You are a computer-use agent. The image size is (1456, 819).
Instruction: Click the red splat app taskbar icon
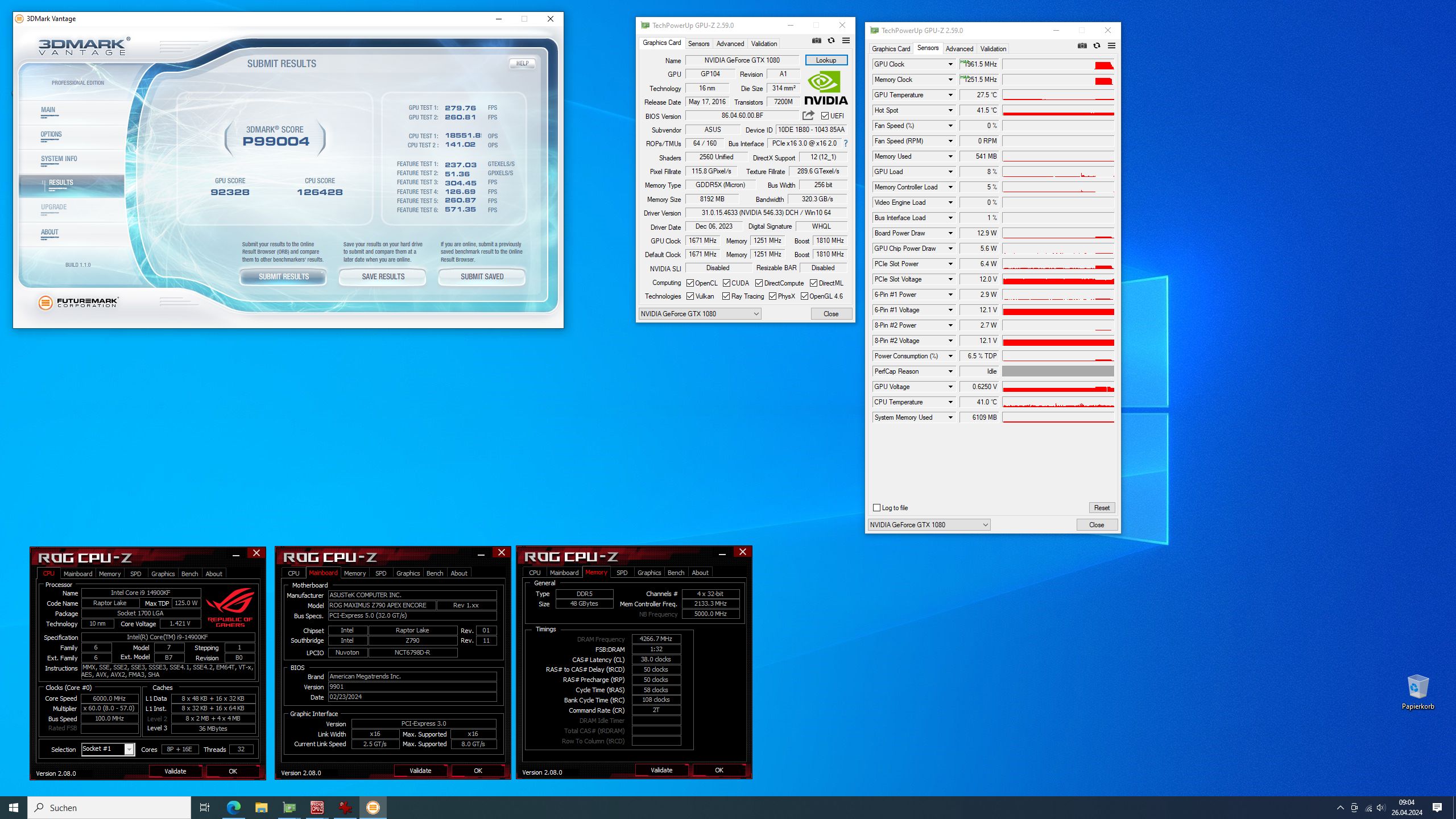click(x=345, y=808)
